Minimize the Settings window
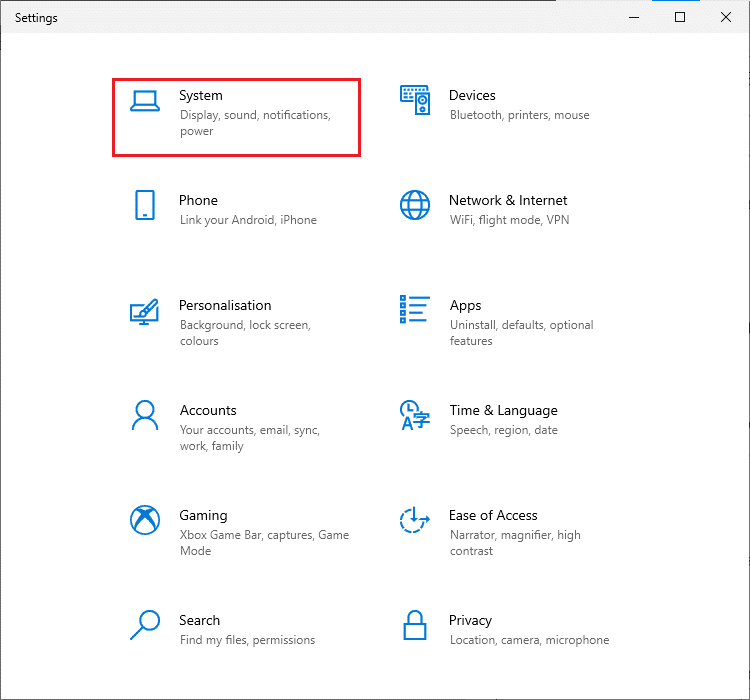The height and width of the screenshot is (700, 750). tap(634, 17)
